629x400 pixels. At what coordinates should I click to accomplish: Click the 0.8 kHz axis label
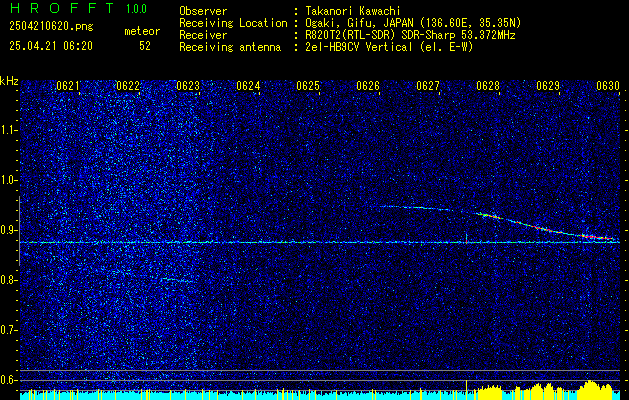pos(9,280)
